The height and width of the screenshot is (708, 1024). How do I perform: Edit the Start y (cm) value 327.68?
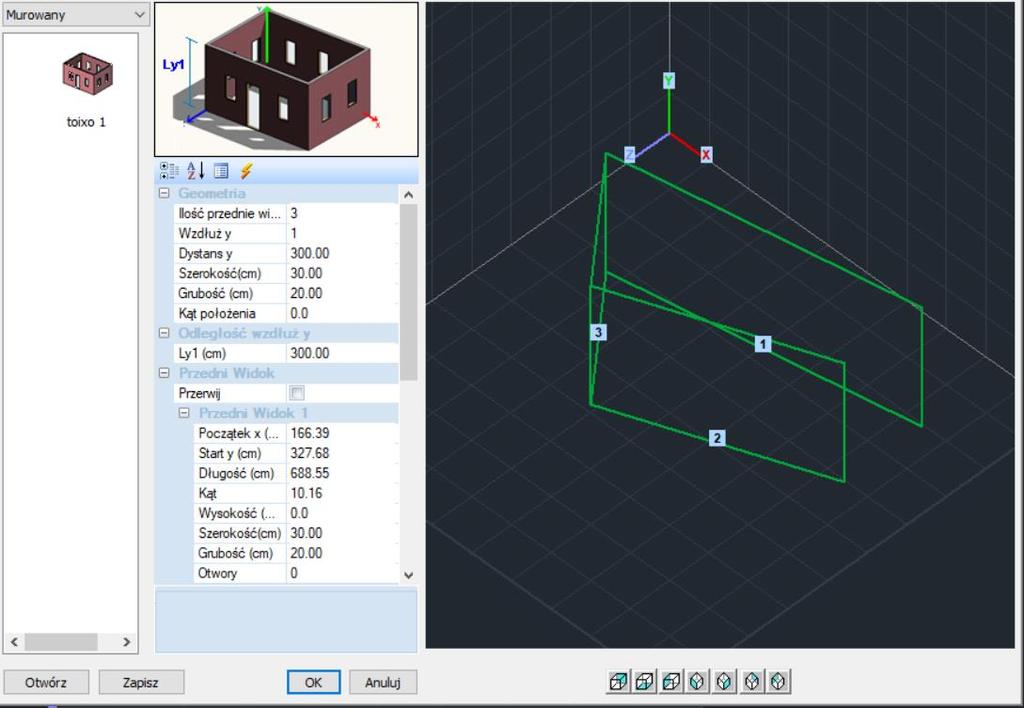click(x=342, y=453)
